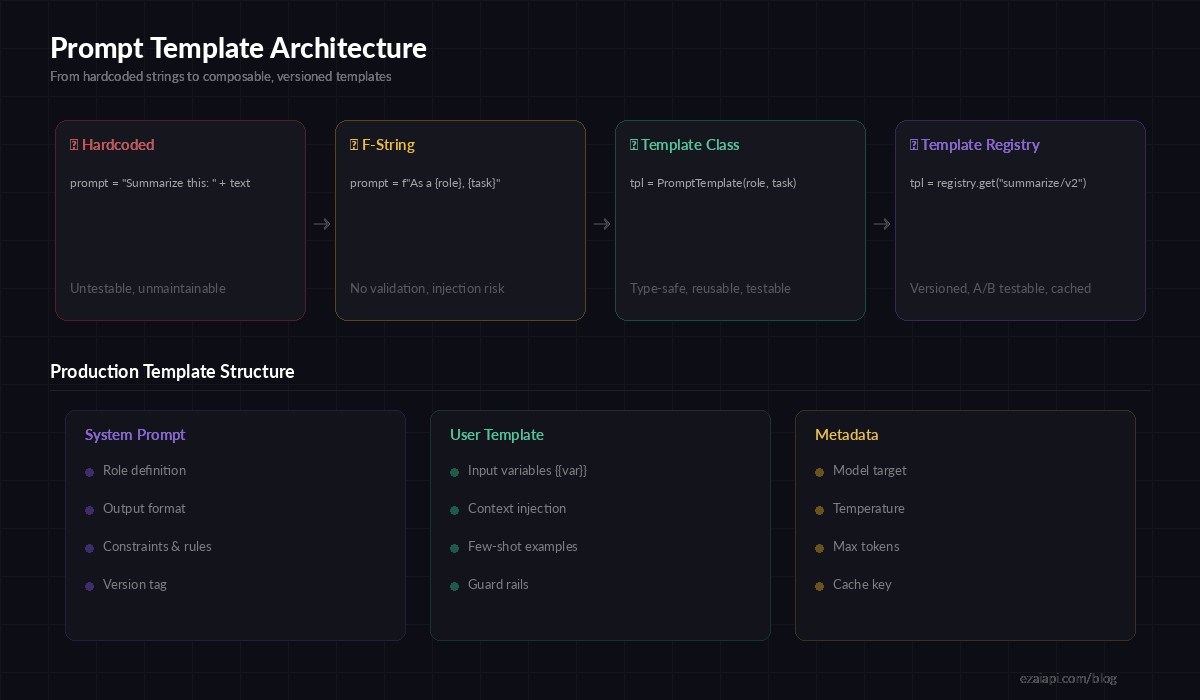
Task: Select the Production Template Structure heading
Action: pyautogui.click(x=172, y=372)
